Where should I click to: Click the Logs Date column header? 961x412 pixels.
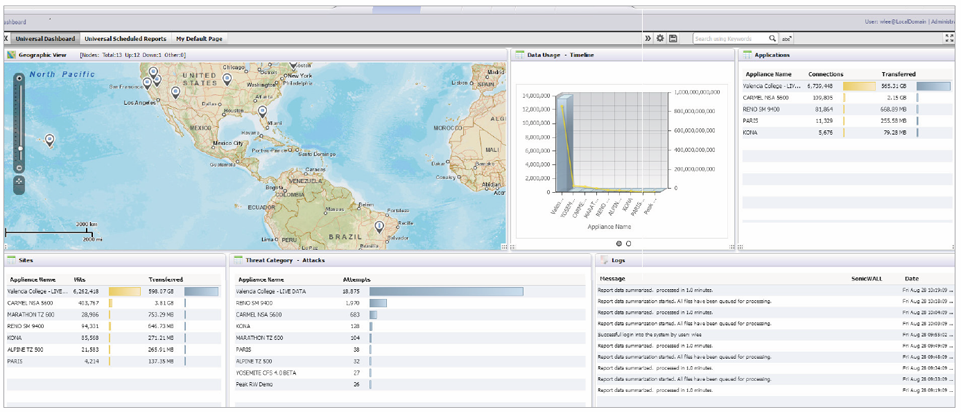click(x=911, y=279)
